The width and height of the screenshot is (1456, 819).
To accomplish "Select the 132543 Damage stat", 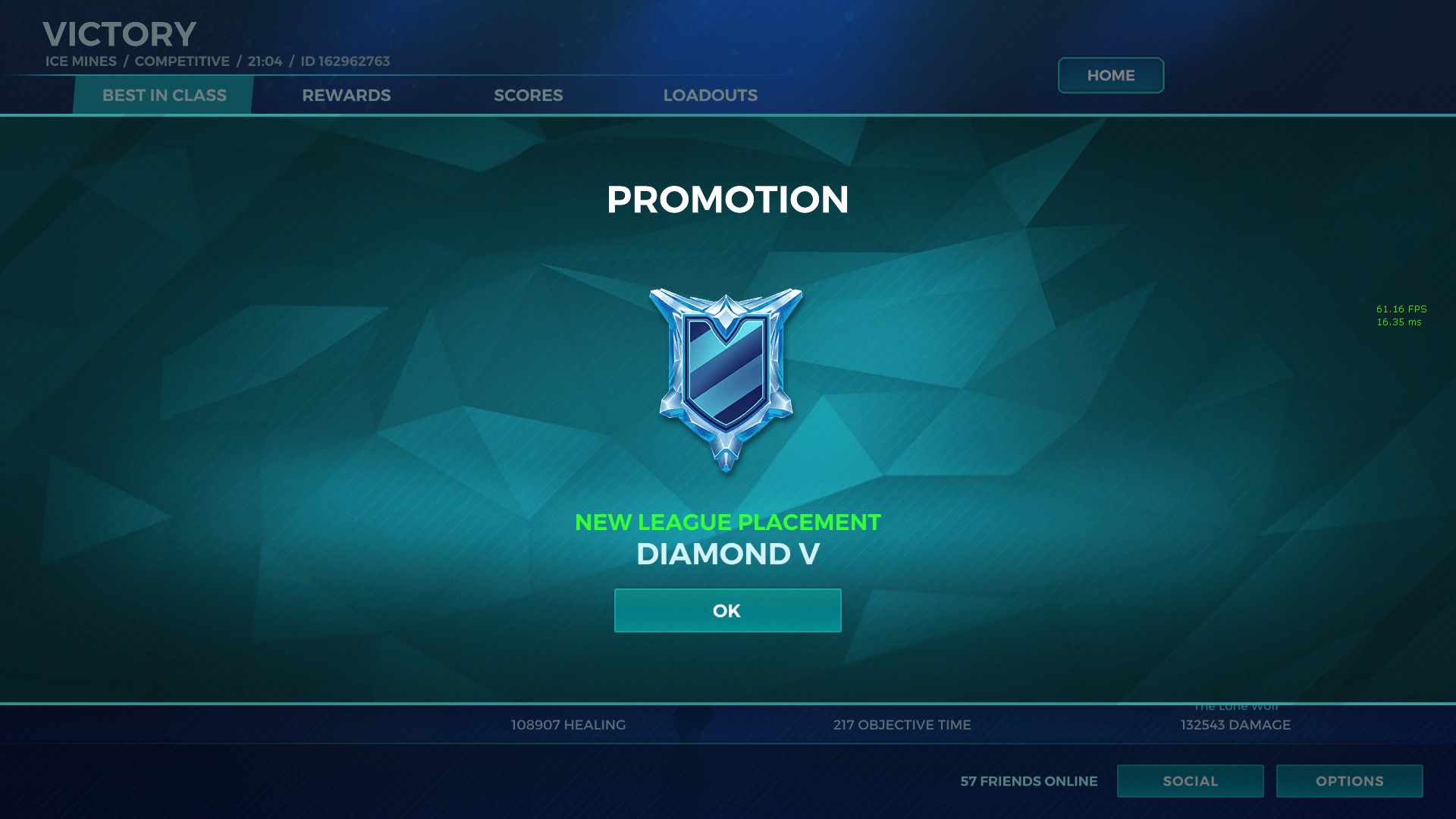I will 1235,725.
